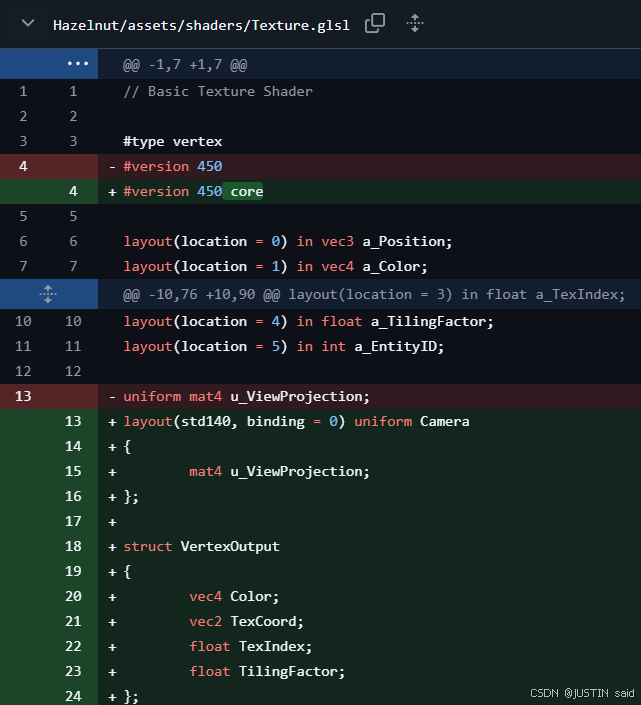Click the highlighted "core" token
This screenshot has height=705, width=641.
pos(246,191)
